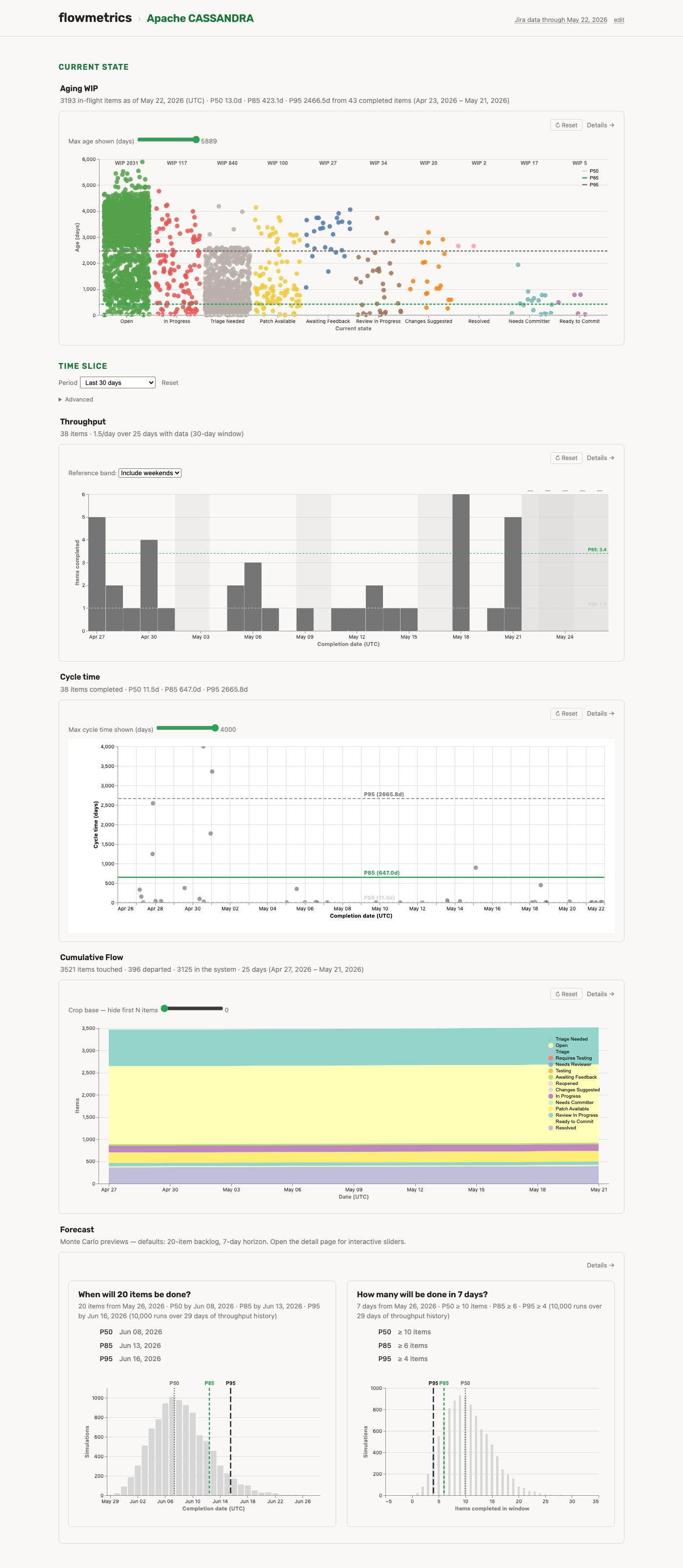Click the Open legend swatch in Cumulative Flow
This screenshot has width=683, height=1568.
point(551,1045)
